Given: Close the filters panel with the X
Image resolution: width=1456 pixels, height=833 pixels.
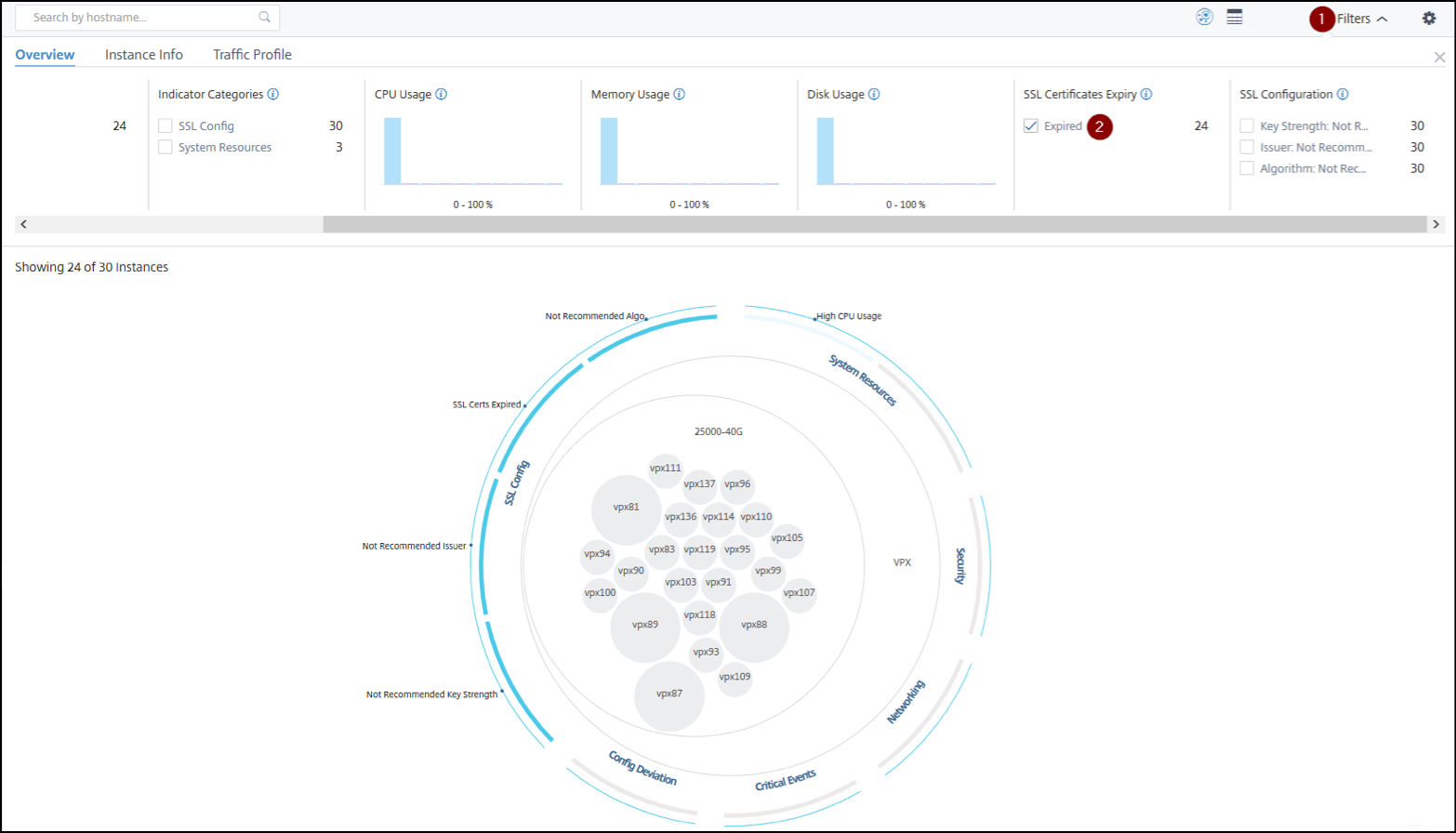Looking at the screenshot, I should coord(1440,57).
